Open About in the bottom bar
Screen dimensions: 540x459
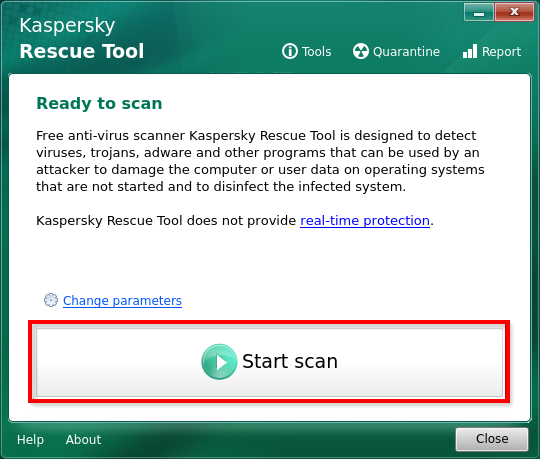pos(83,440)
